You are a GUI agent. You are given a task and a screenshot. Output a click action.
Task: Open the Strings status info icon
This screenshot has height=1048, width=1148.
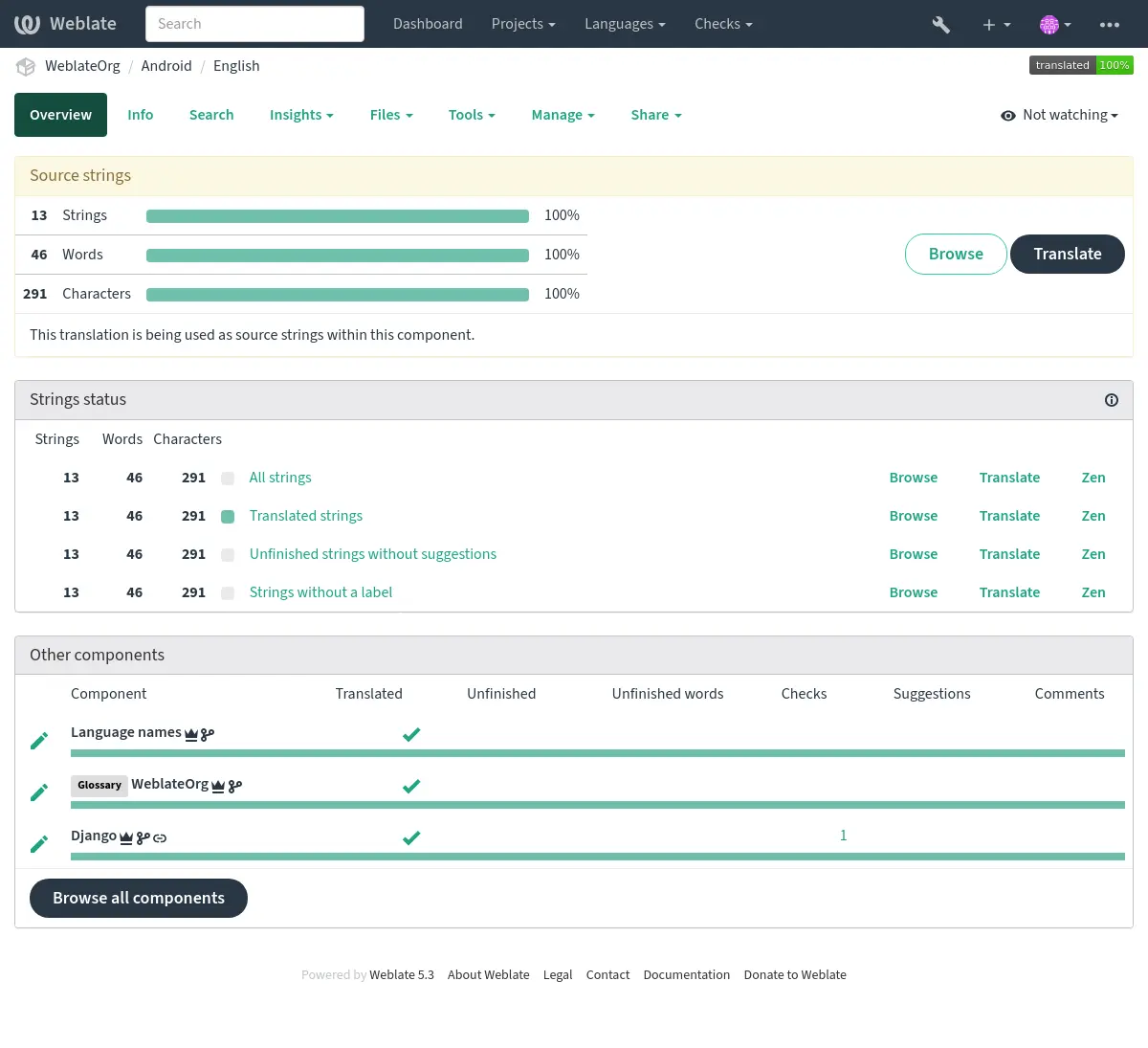pyautogui.click(x=1112, y=400)
